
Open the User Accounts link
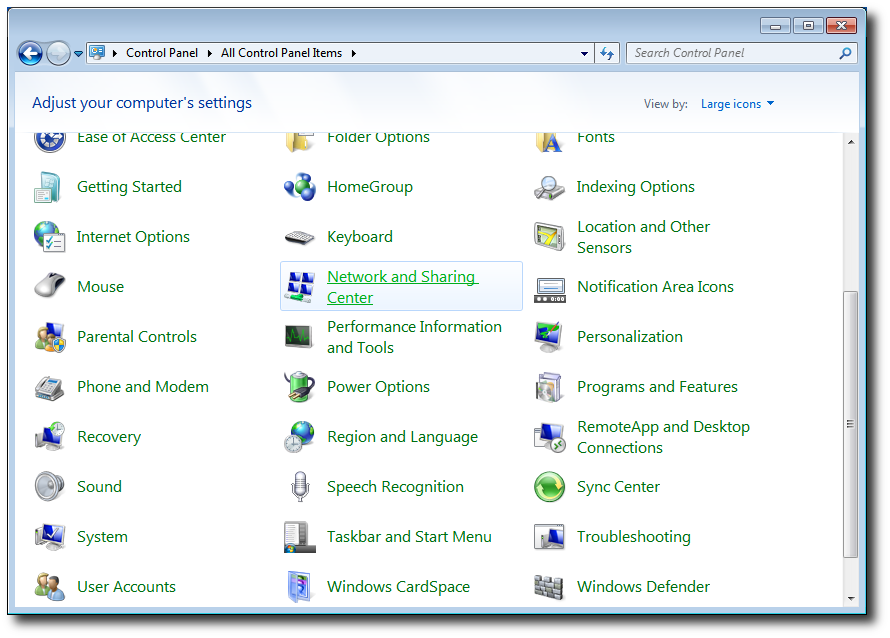click(x=127, y=587)
